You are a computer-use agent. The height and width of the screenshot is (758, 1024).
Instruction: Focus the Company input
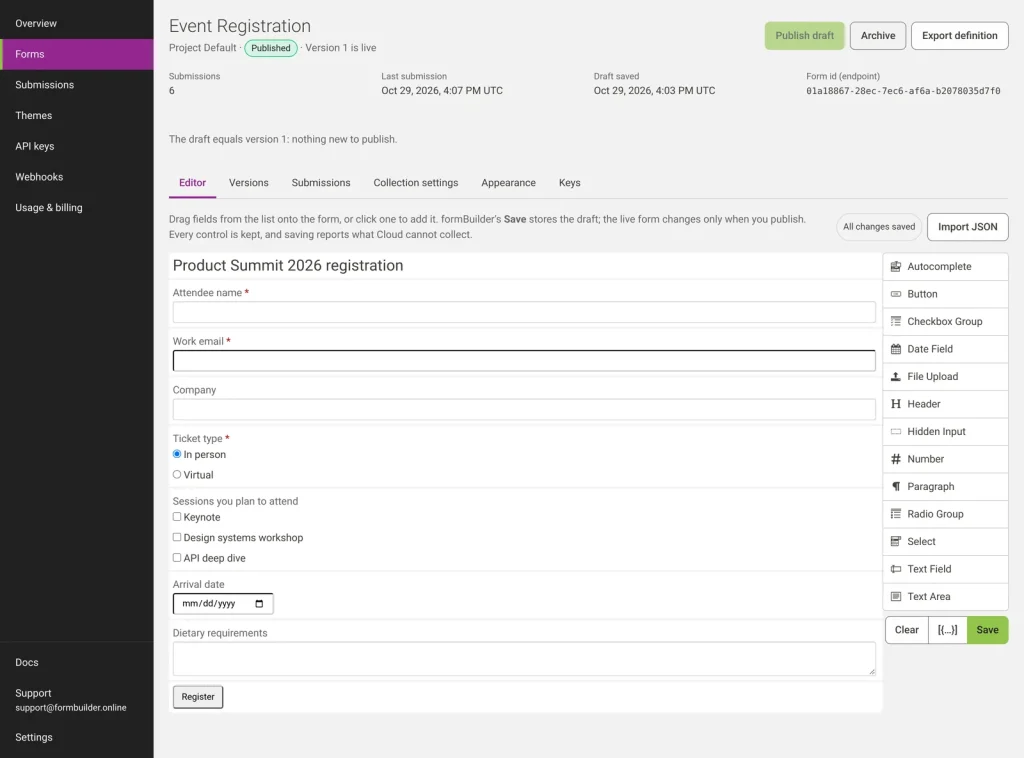[524, 409]
